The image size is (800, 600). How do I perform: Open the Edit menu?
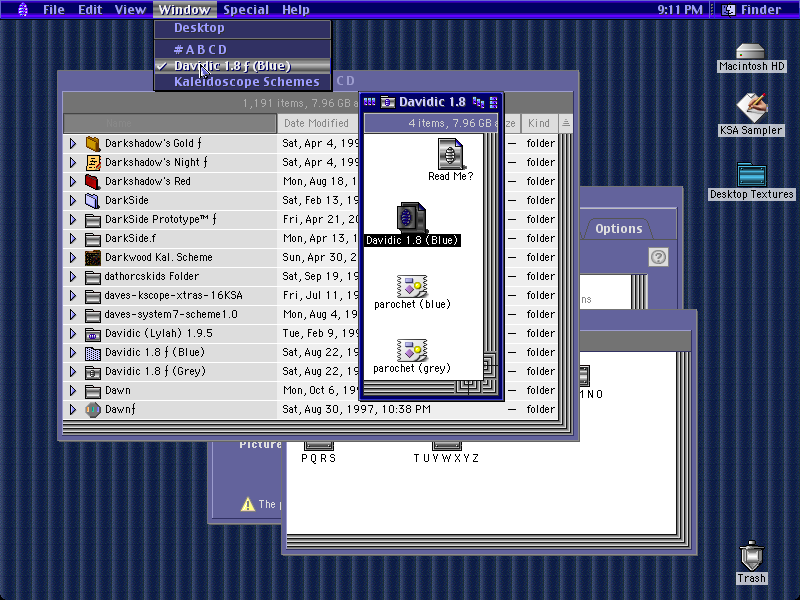click(90, 10)
